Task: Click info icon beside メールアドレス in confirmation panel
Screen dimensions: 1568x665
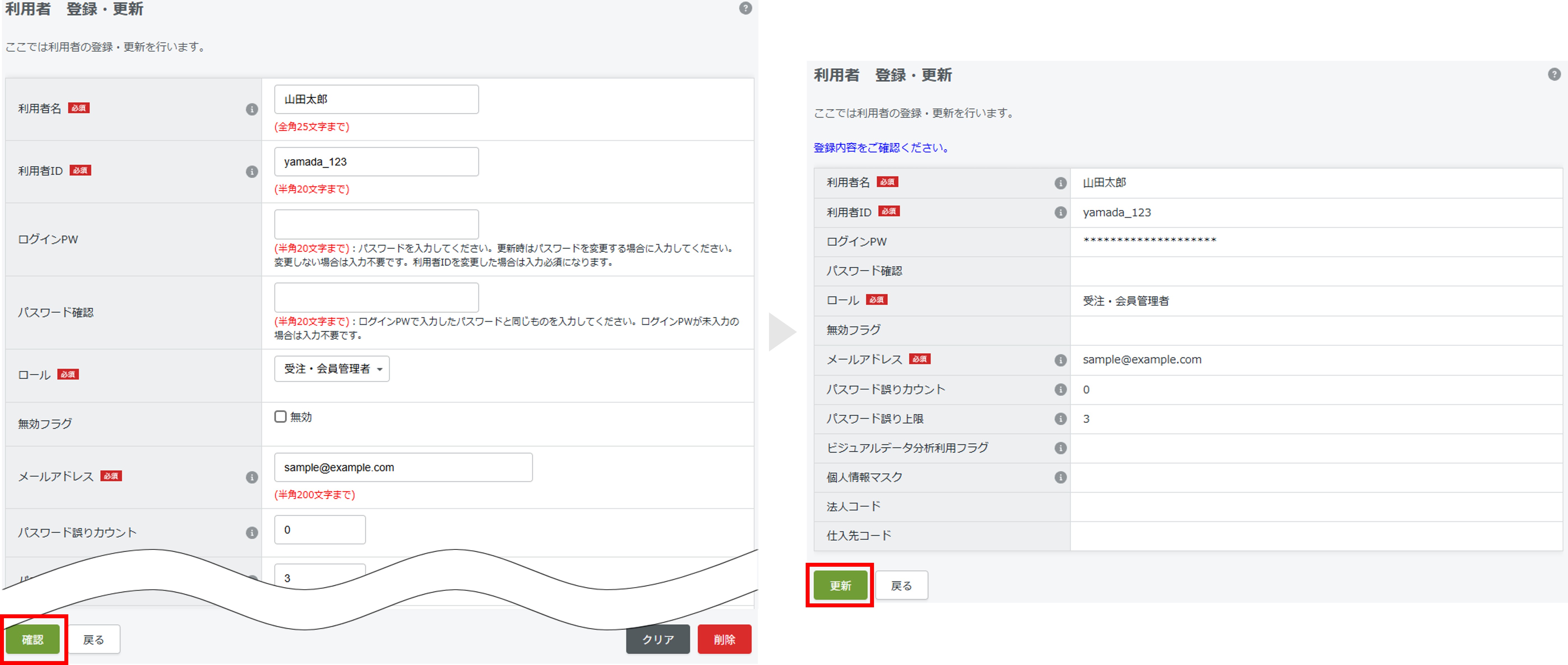Action: pos(1060,361)
